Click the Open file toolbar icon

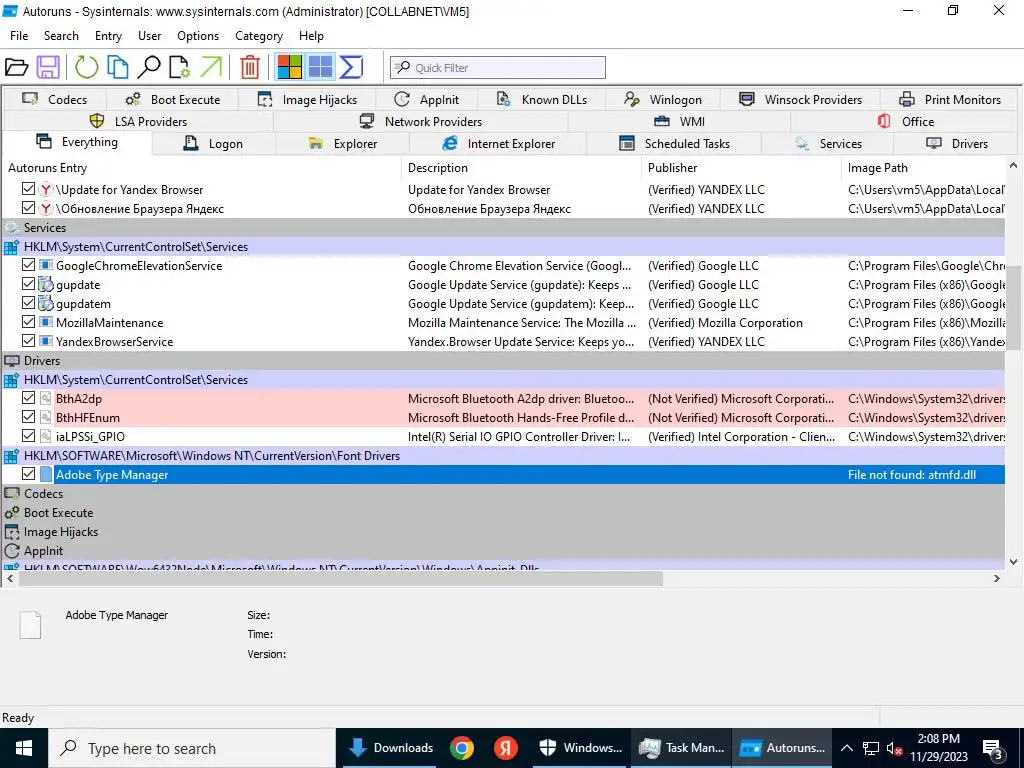(x=16, y=67)
